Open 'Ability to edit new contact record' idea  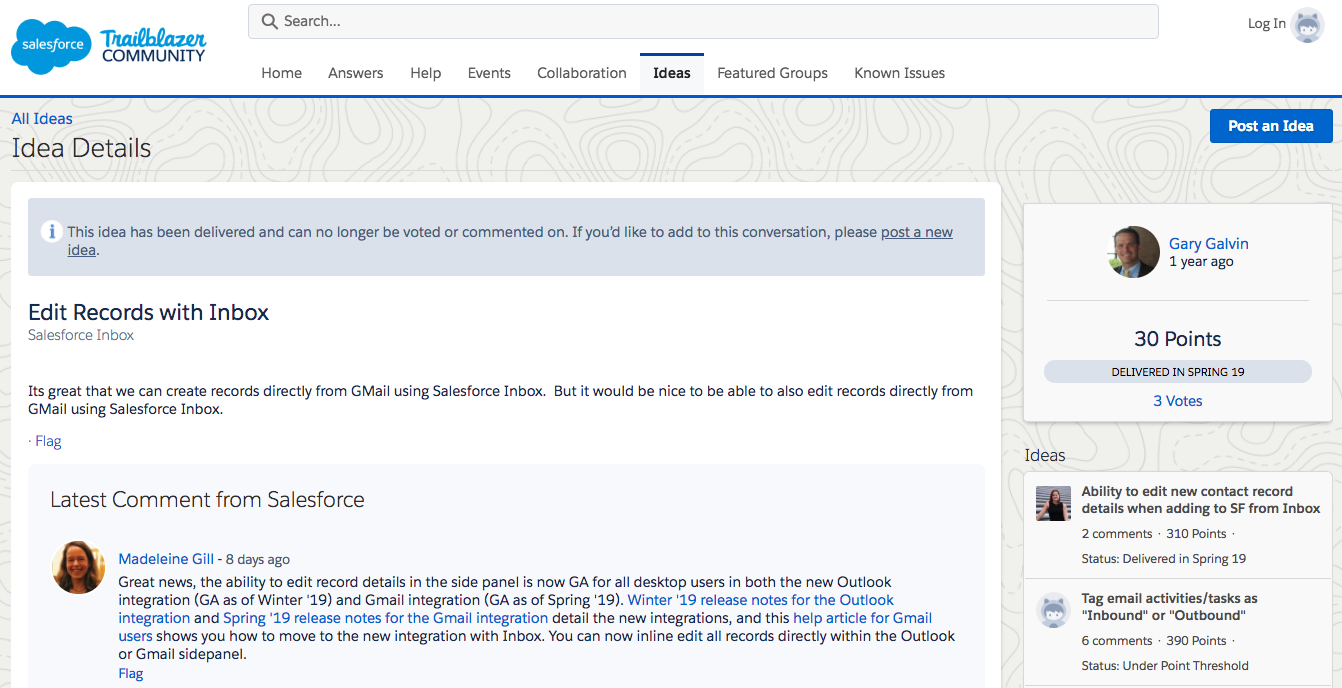[1201, 500]
